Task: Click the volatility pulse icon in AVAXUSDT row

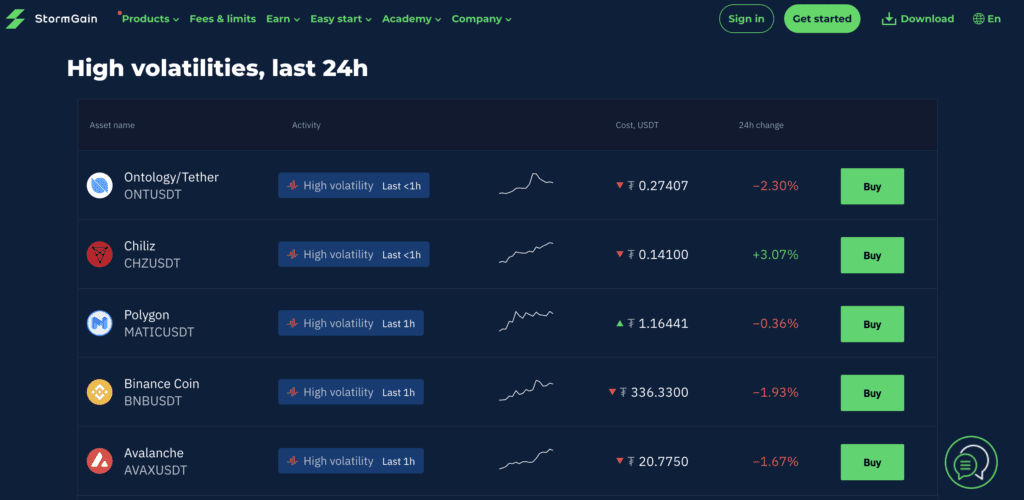Action: tap(293, 461)
